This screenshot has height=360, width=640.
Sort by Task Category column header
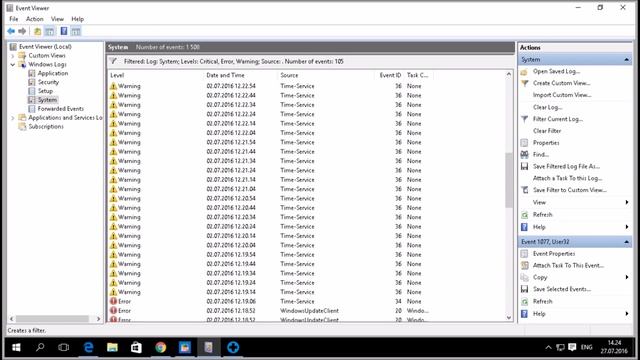(x=418, y=75)
